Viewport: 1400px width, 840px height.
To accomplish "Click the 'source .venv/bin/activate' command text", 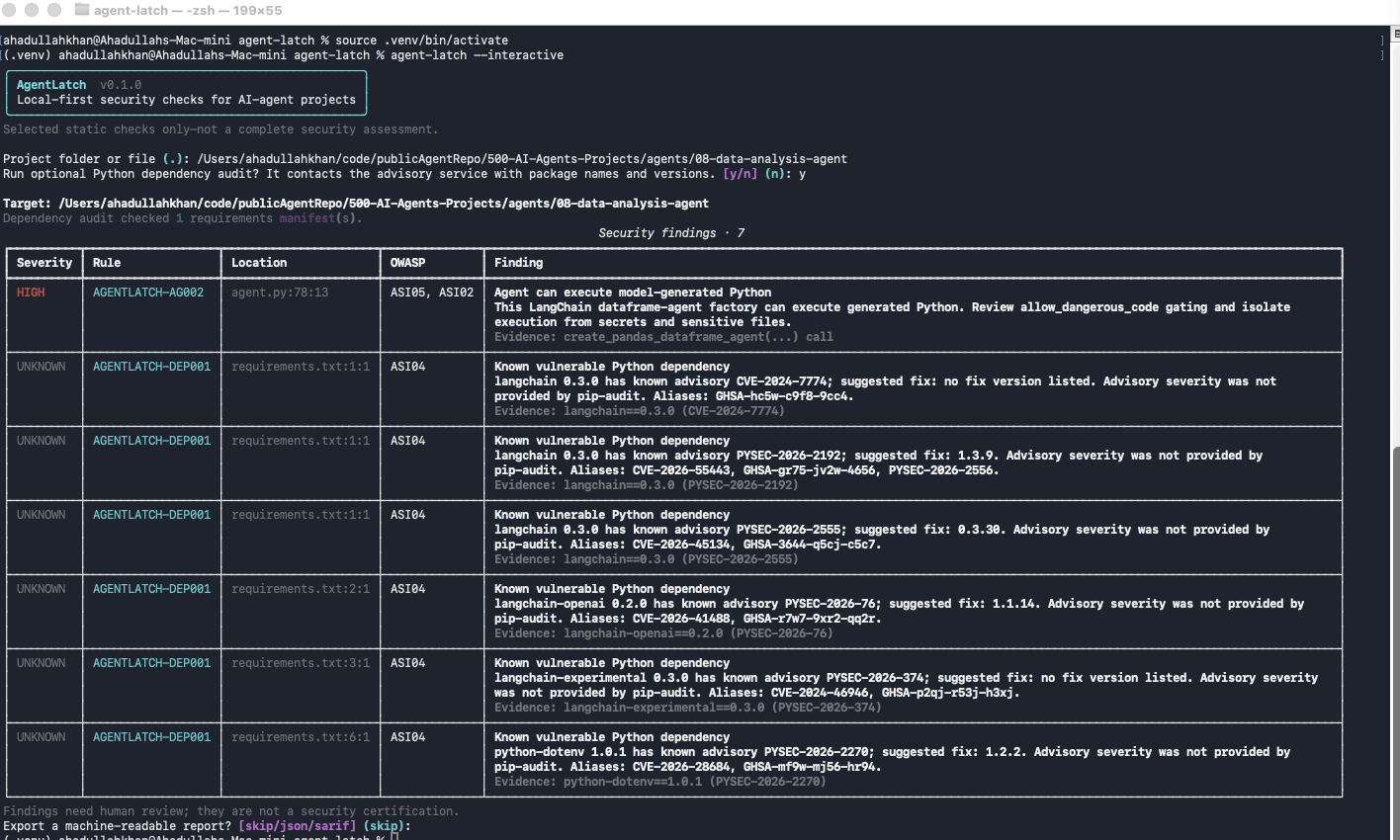I will coord(421,41).
